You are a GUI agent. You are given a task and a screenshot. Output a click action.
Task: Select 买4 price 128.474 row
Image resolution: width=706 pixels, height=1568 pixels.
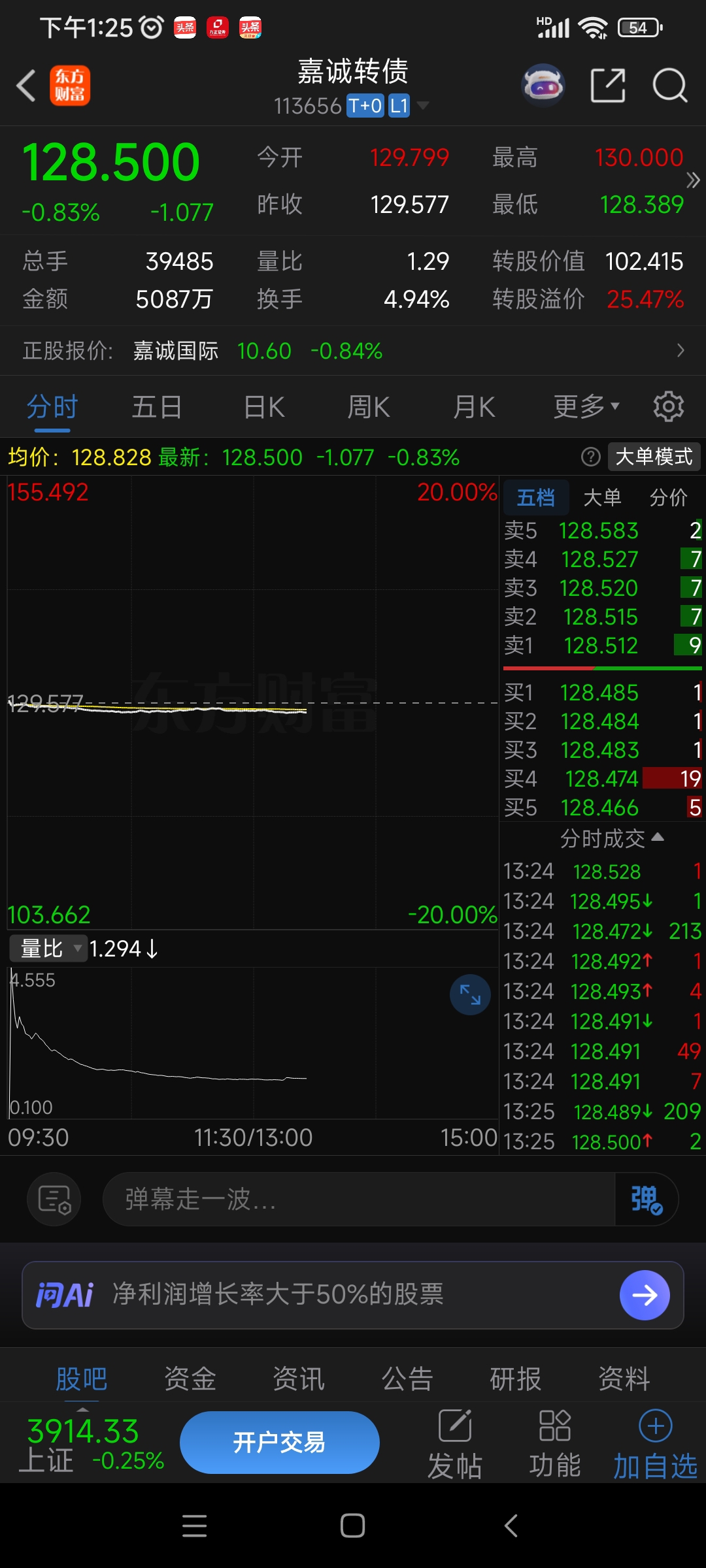pyautogui.click(x=602, y=779)
